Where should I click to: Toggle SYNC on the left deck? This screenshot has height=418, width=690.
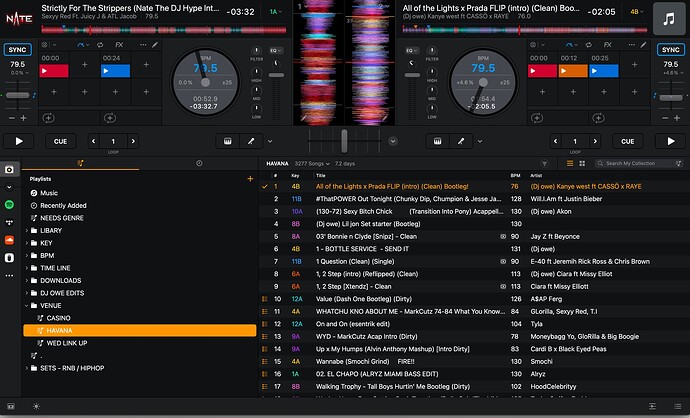(17, 48)
